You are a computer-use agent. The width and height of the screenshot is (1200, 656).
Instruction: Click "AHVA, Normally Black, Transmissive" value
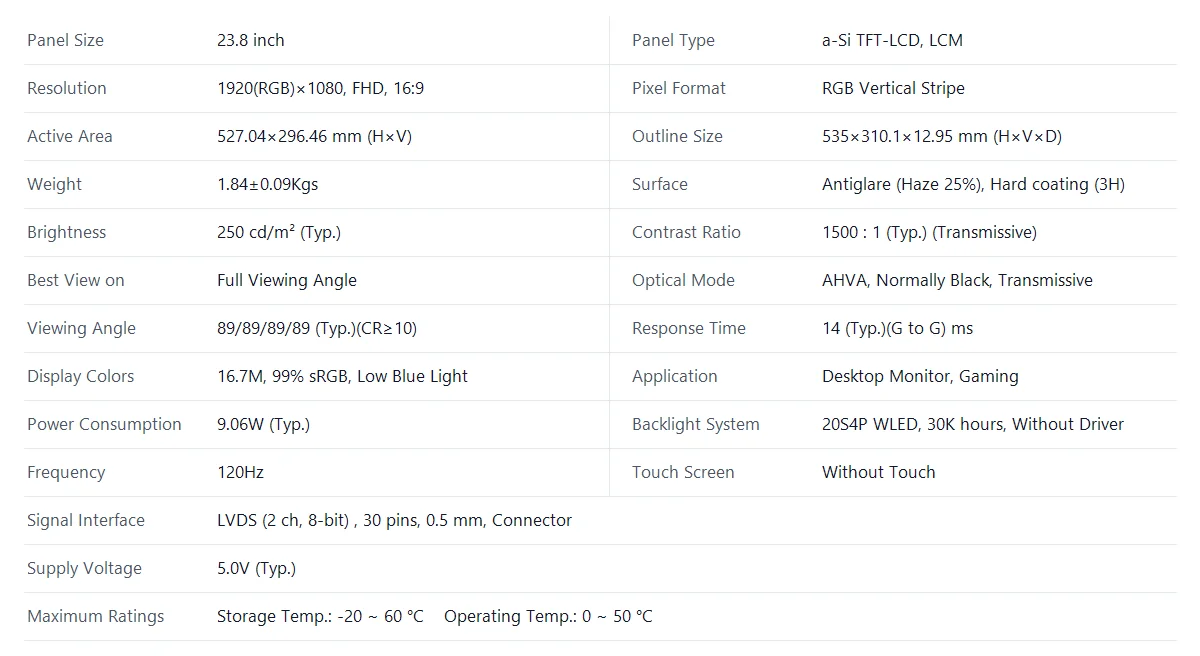point(957,280)
